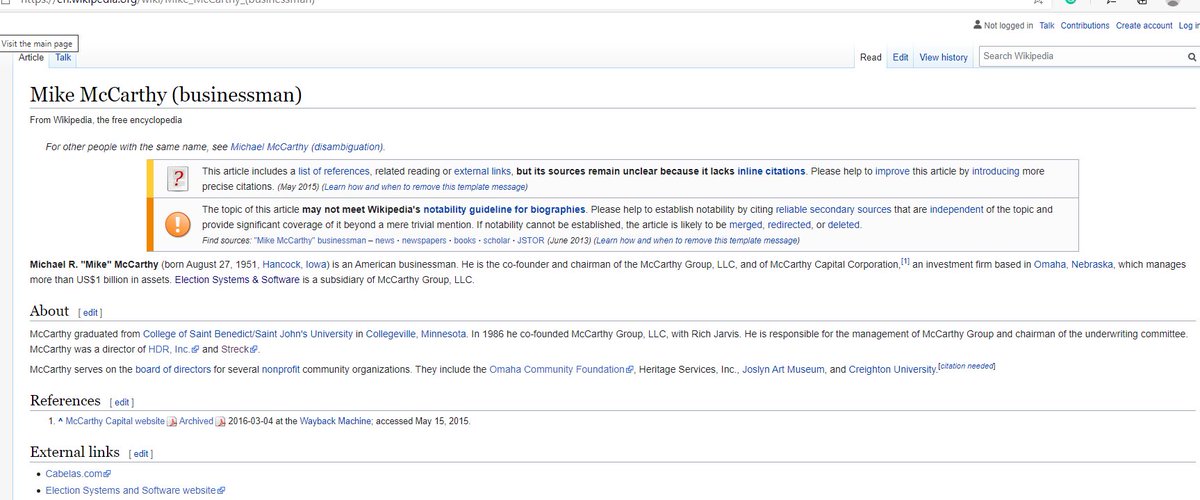Click introducing link in citation notice
Viewport: 1200px width, 500px height.
[x=995, y=171]
